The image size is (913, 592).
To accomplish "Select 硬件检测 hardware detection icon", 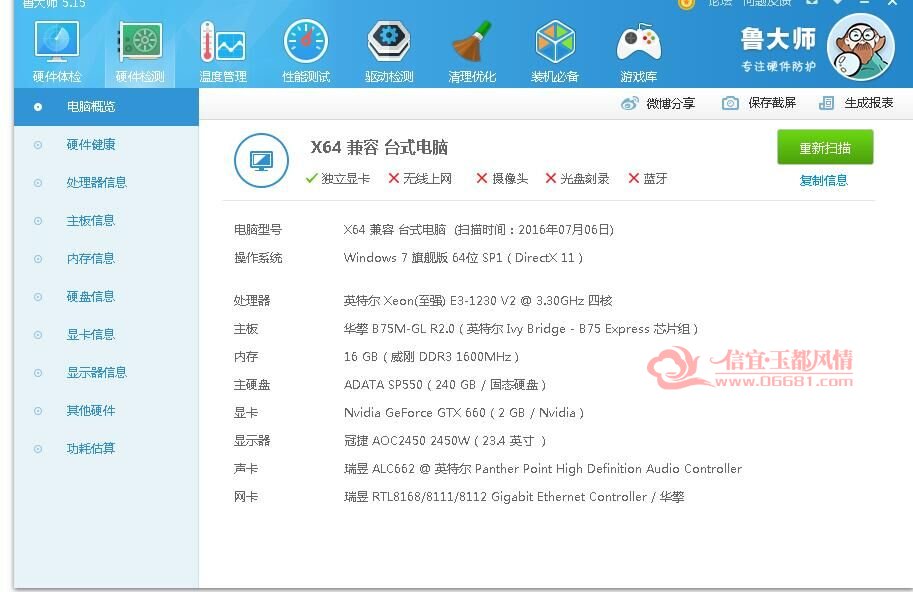I will (140, 42).
